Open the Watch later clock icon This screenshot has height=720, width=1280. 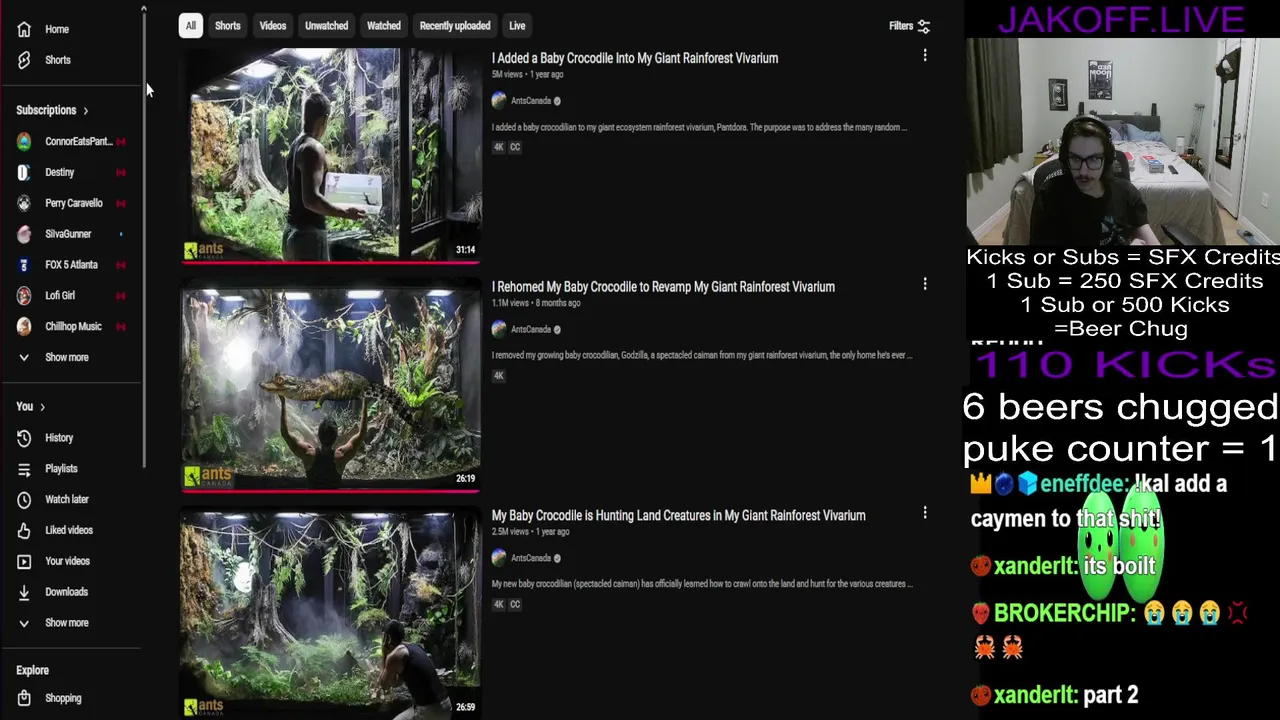(24, 499)
